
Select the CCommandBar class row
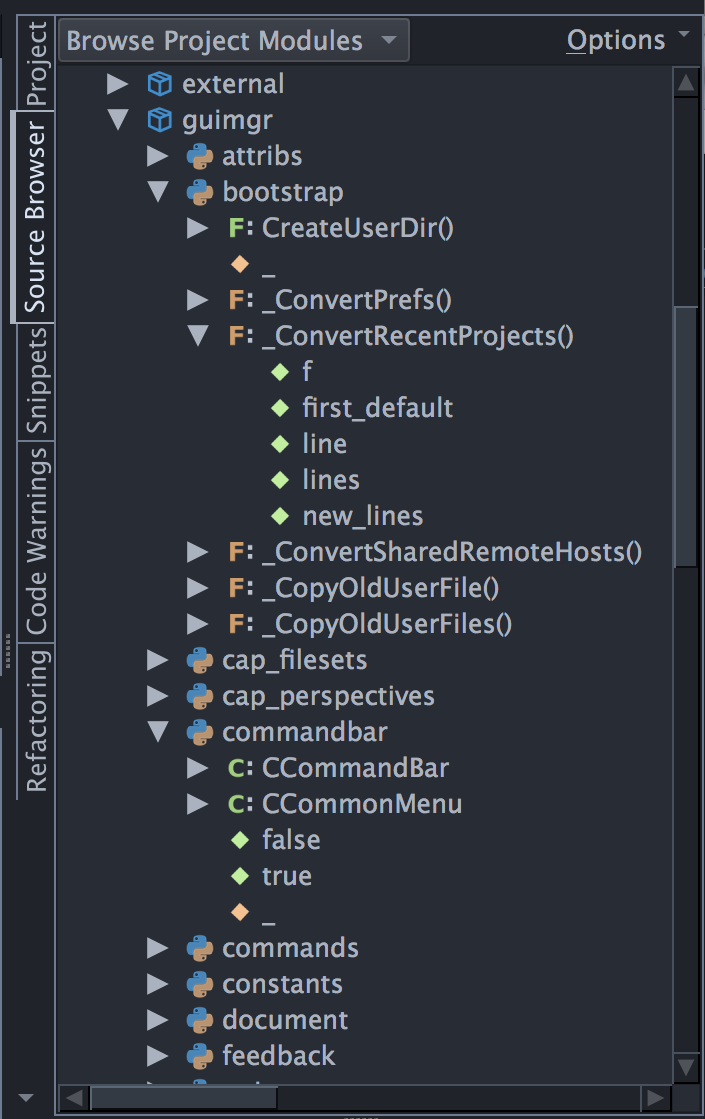click(365, 768)
